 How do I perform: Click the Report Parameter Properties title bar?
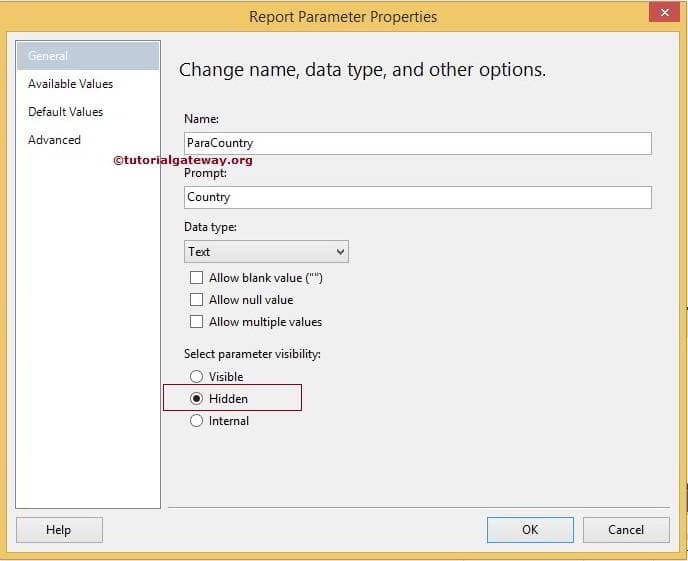coord(343,16)
